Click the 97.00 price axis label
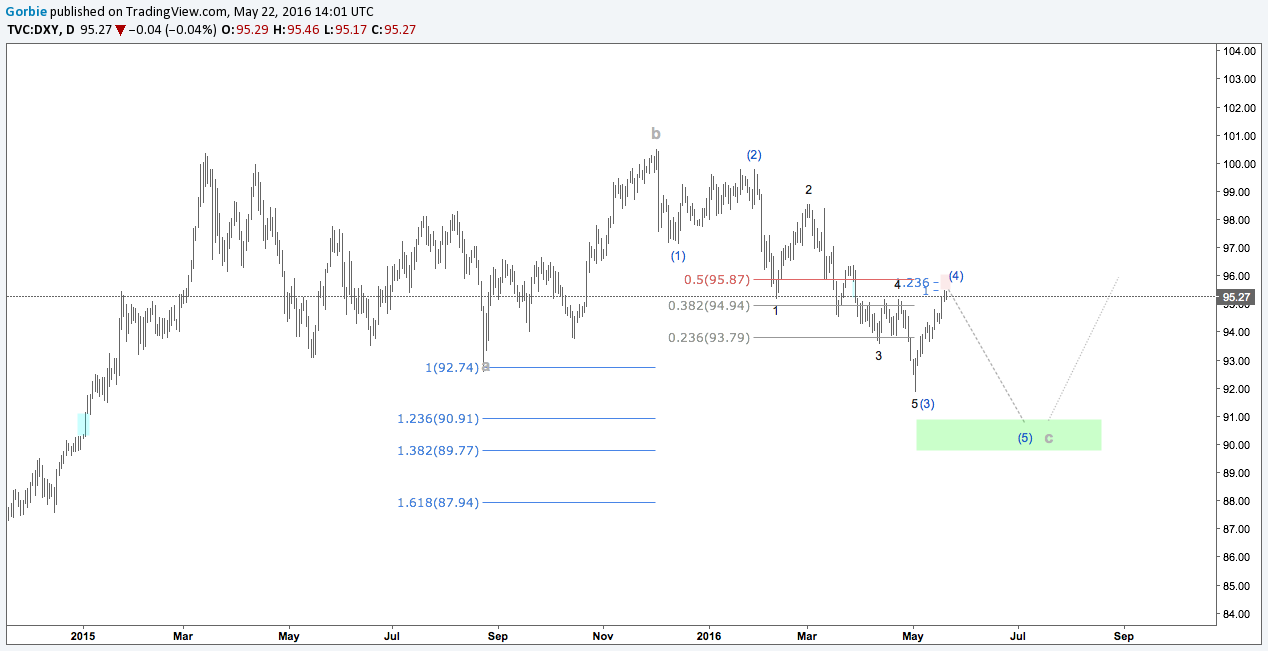The height and width of the screenshot is (651, 1268). click(x=1238, y=248)
